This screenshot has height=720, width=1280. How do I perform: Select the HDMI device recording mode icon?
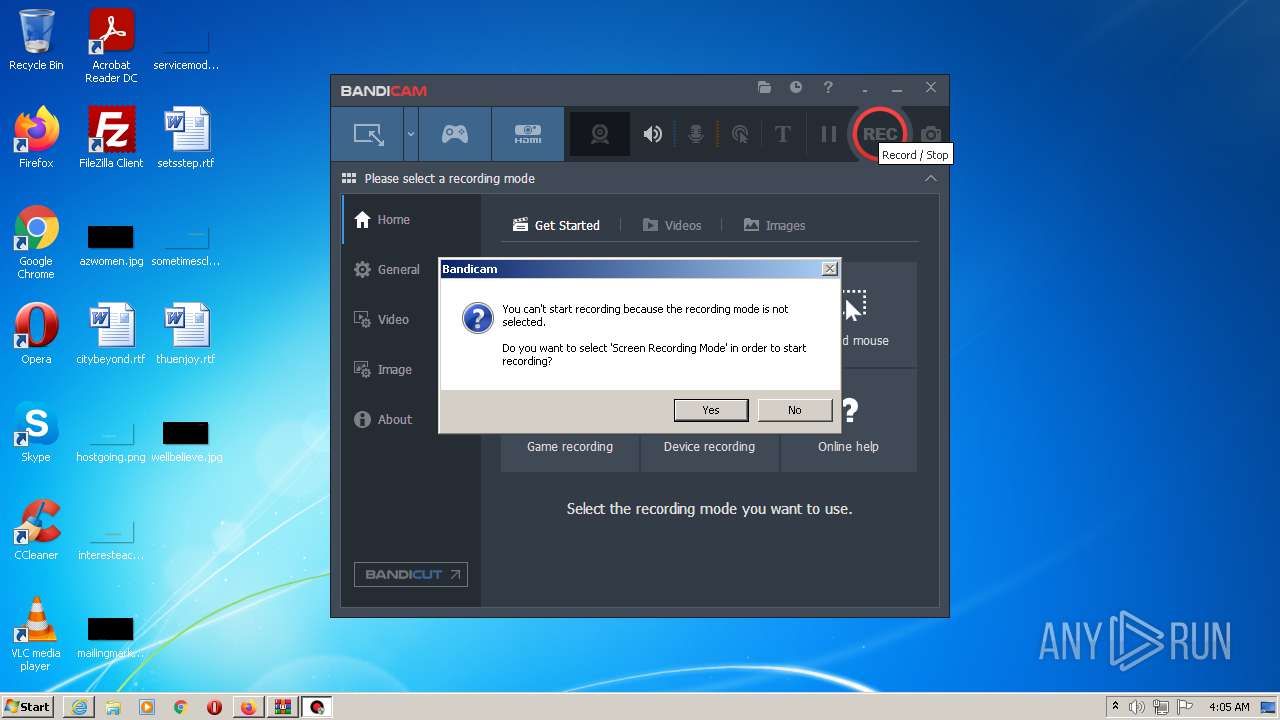pyautogui.click(x=528, y=134)
